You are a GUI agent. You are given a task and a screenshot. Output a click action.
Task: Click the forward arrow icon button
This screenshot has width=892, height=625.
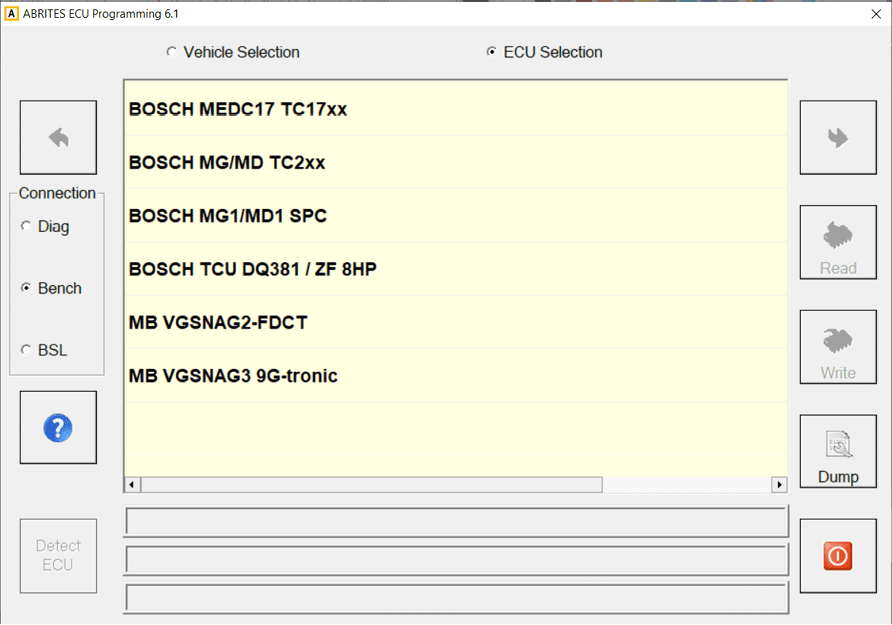pyautogui.click(x=838, y=138)
